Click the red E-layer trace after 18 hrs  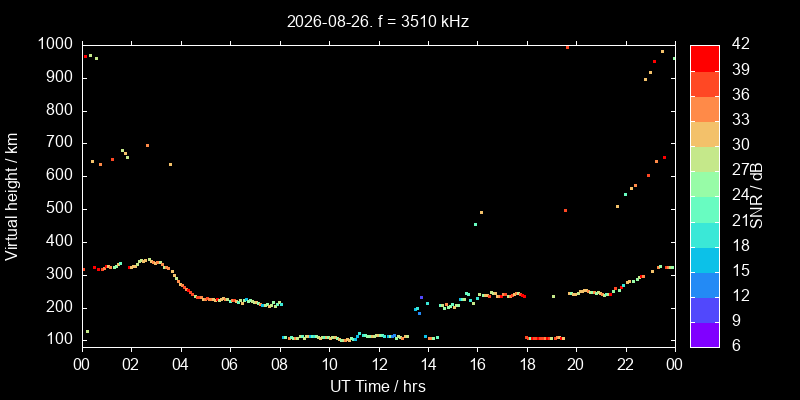545,338
